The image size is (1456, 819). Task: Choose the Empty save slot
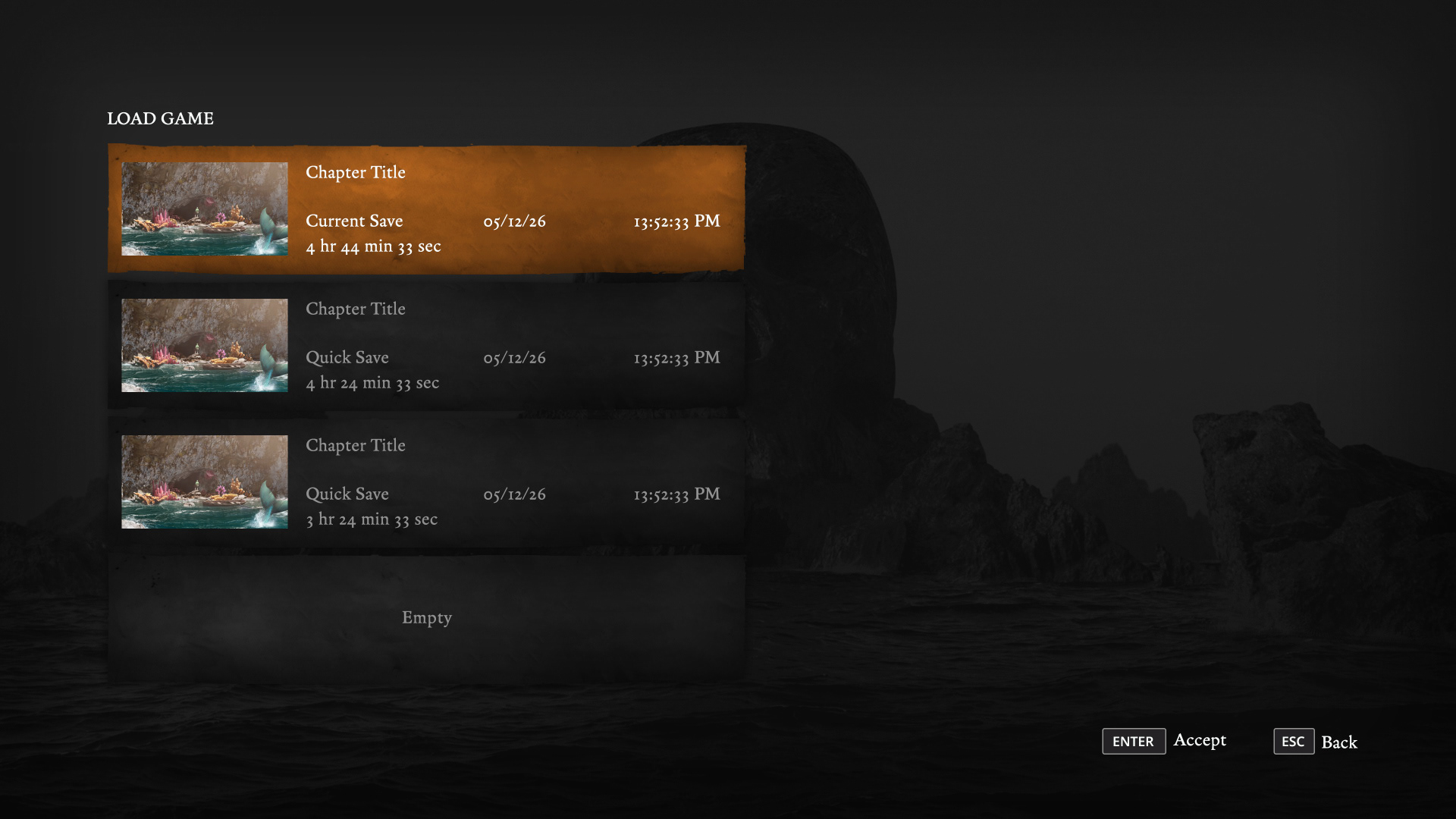click(426, 617)
